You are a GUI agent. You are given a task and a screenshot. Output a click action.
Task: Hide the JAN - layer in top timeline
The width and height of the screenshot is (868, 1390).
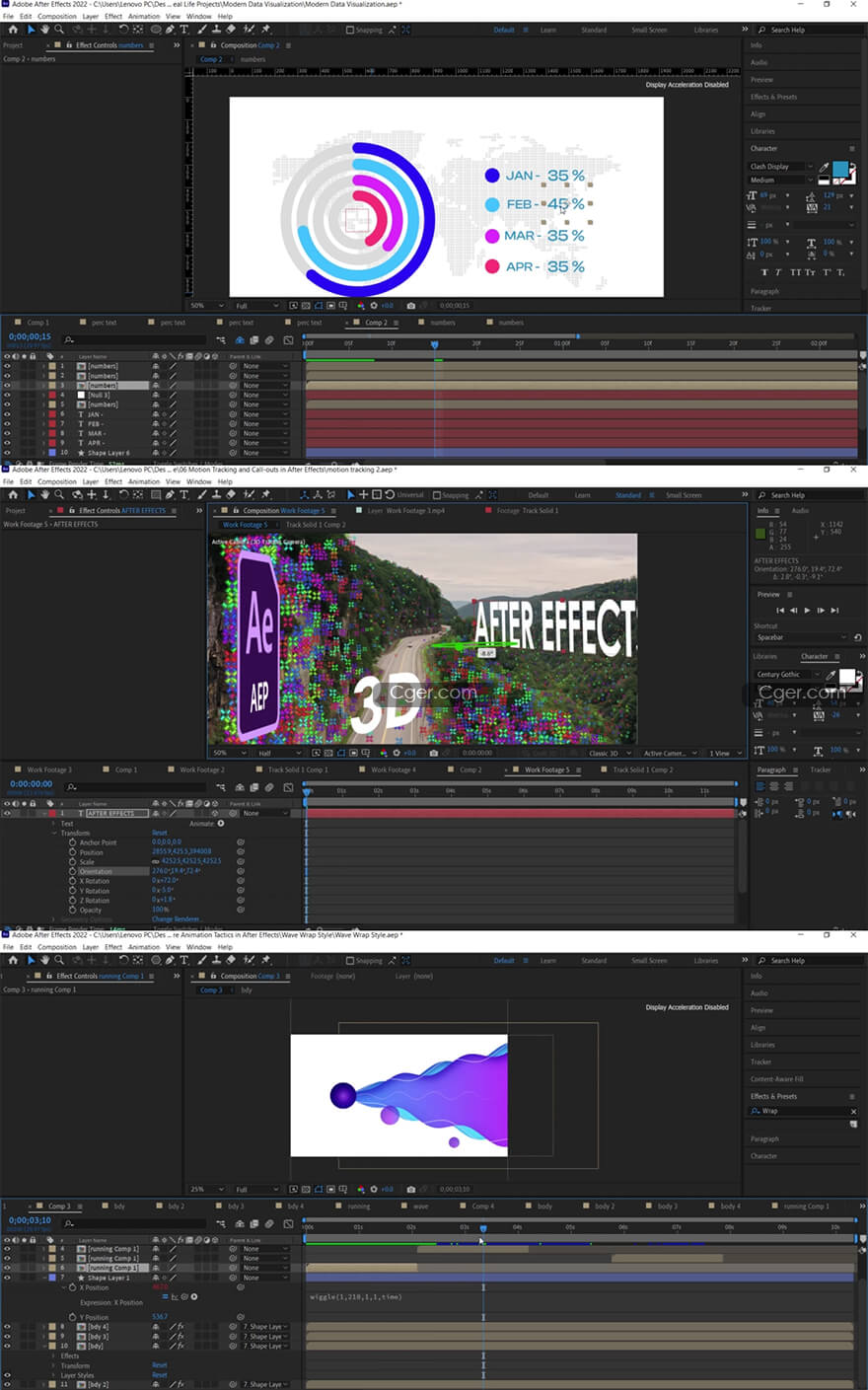pyautogui.click(x=7, y=414)
